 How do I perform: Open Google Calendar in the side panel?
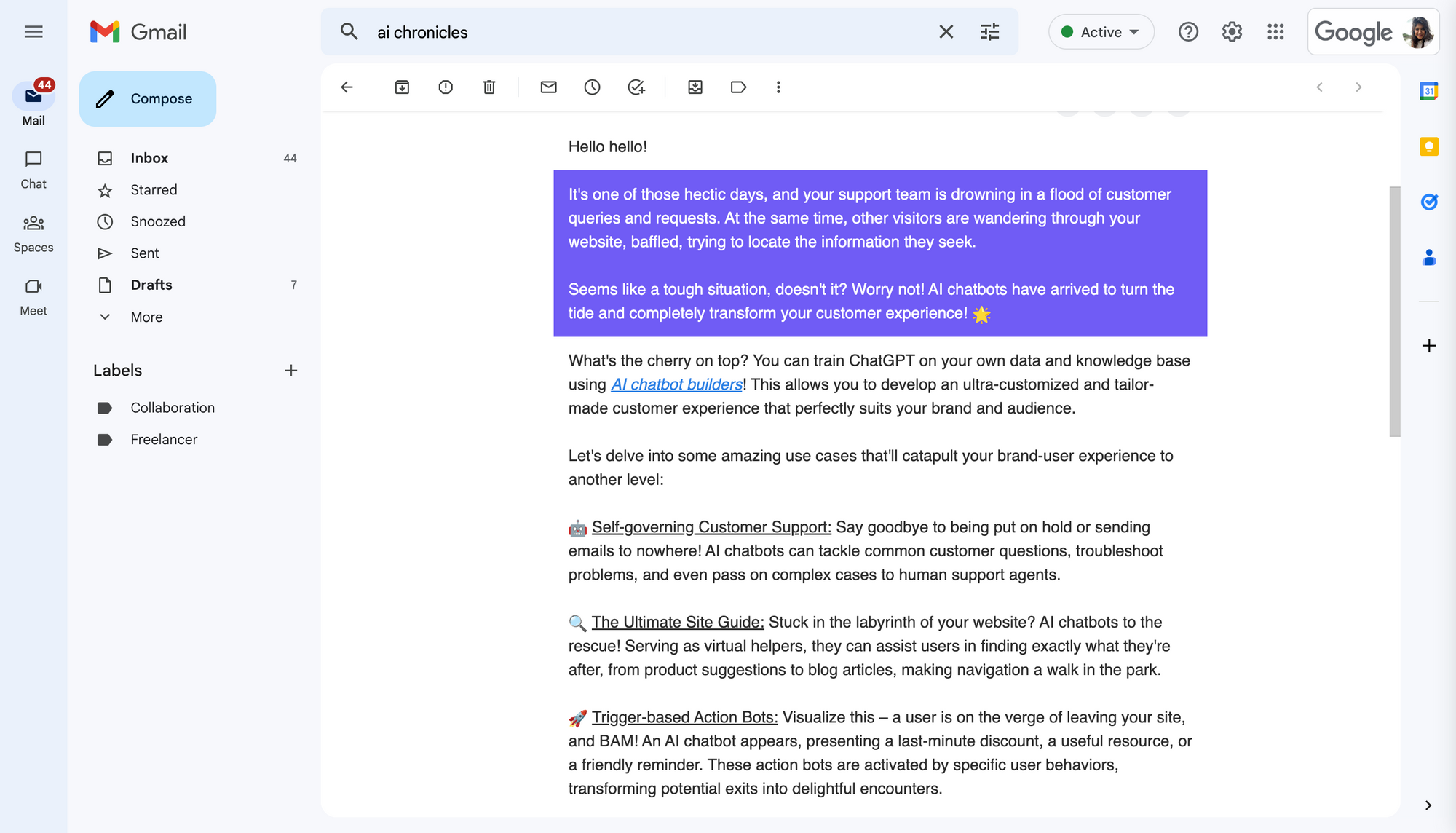click(1429, 91)
